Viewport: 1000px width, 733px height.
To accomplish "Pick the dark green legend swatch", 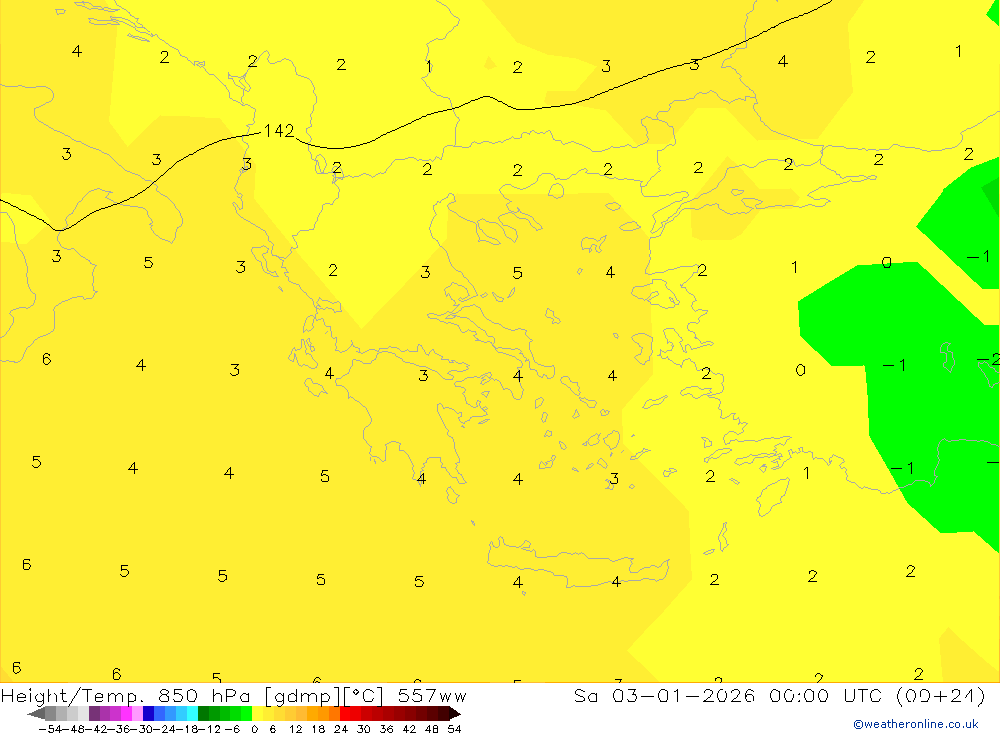I will click(x=203, y=714).
